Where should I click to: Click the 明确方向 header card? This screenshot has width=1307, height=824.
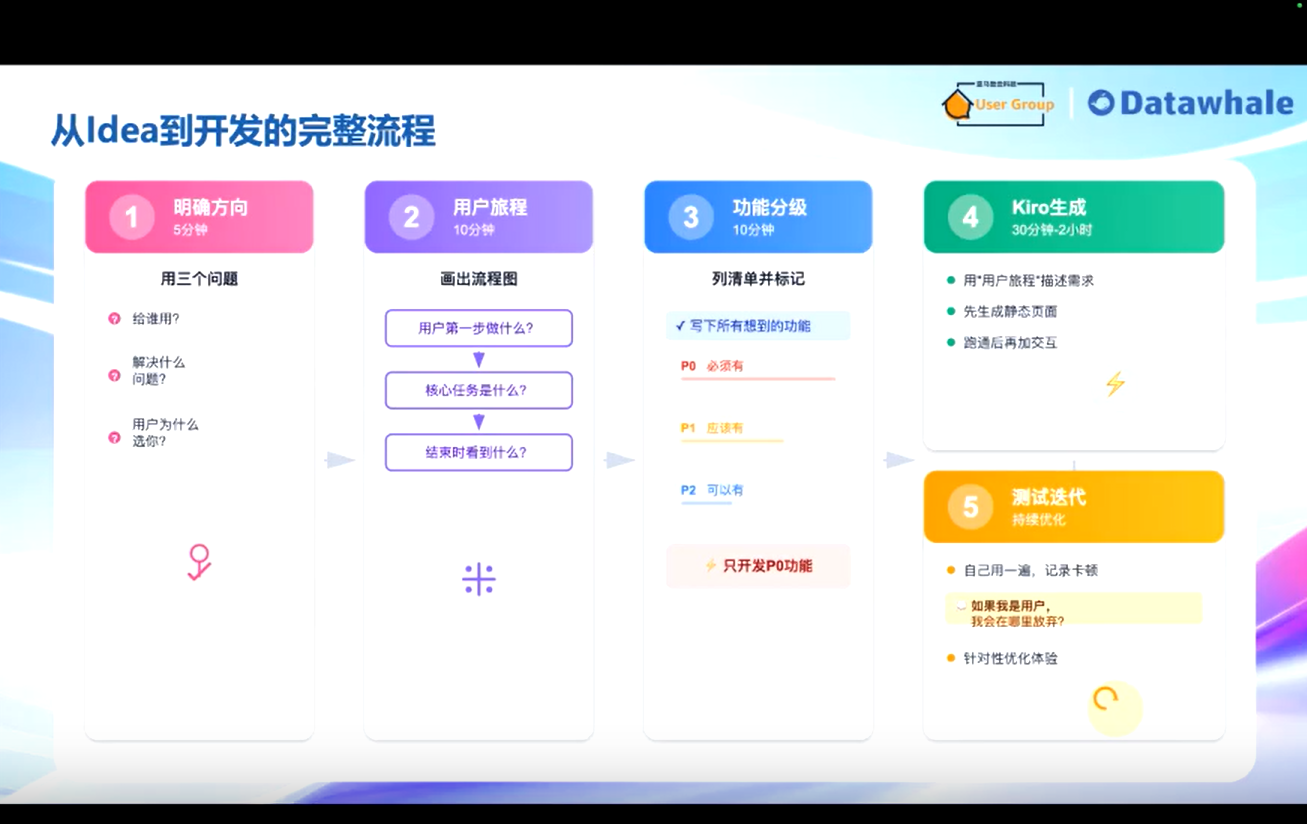click(199, 217)
